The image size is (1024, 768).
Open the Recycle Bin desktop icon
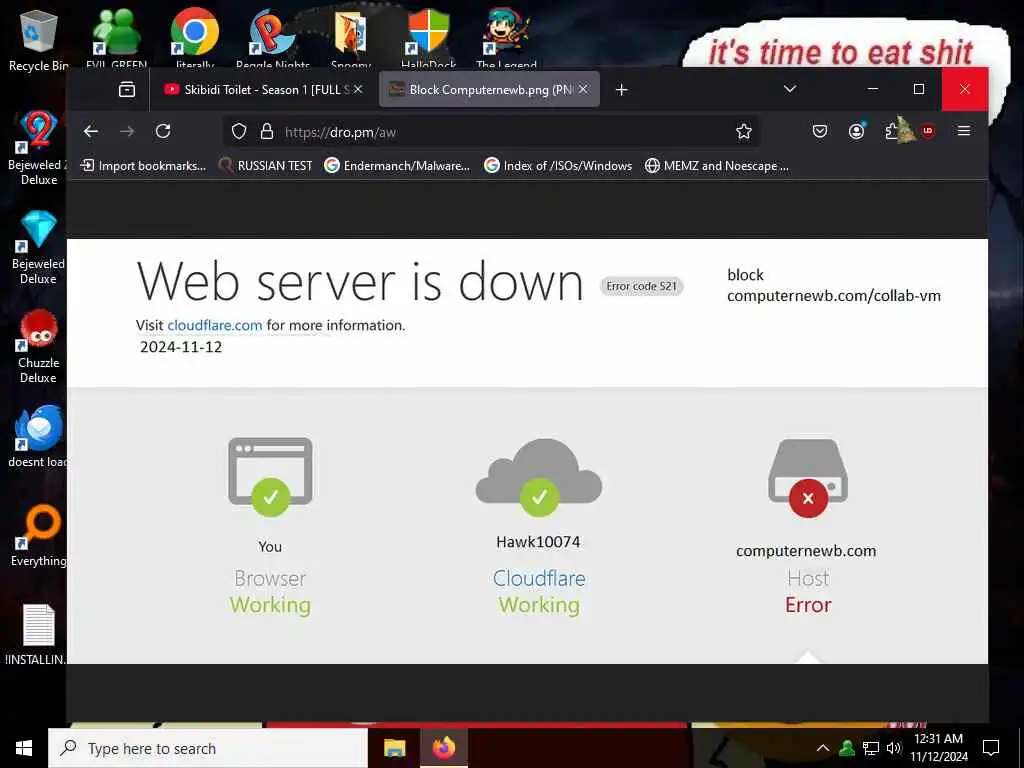[39, 39]
